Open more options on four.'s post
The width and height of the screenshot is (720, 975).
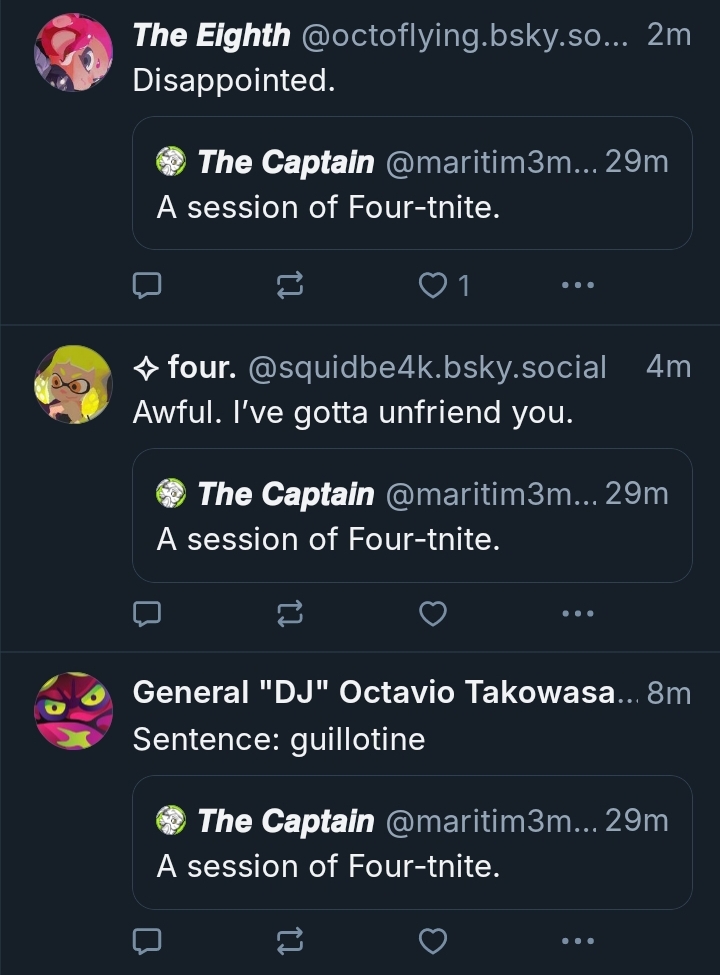[x=577, y=612]
